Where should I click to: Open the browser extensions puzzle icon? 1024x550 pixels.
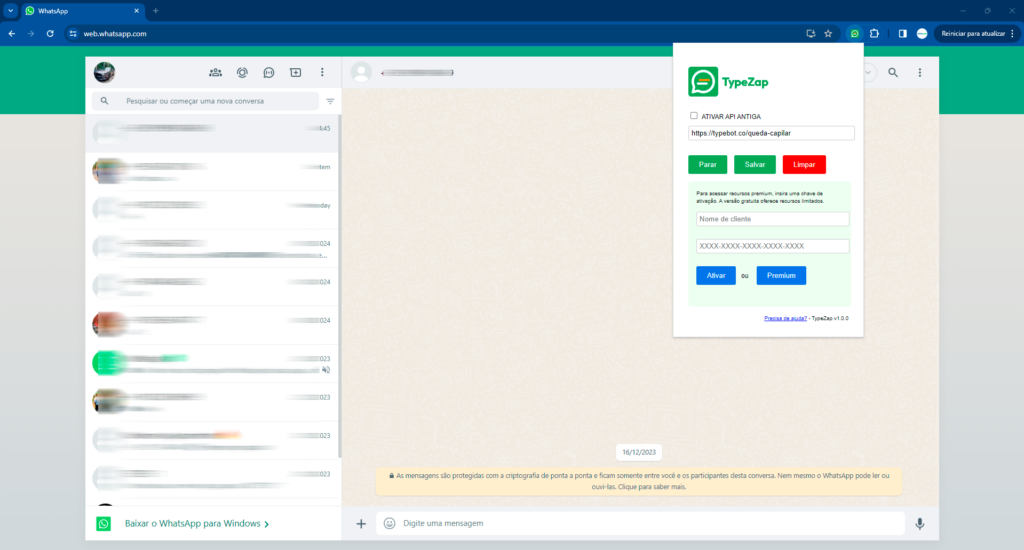click(874, 33)
